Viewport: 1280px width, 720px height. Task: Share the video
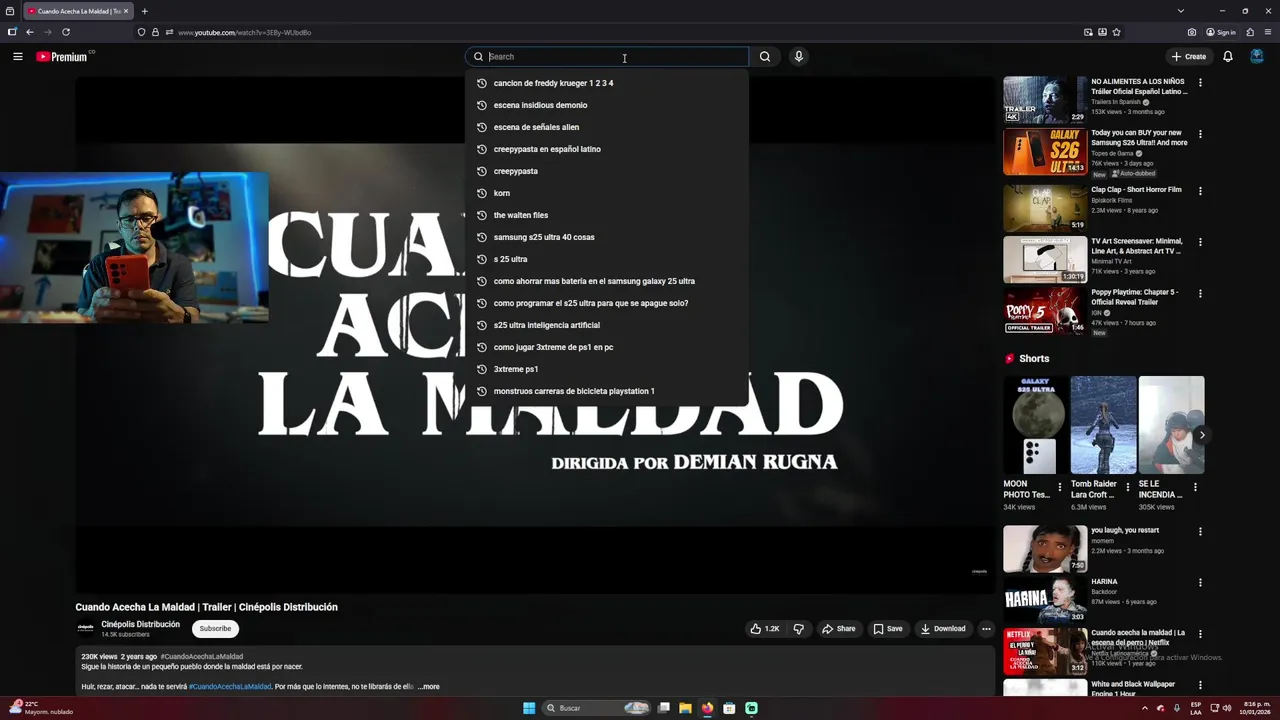pyautogui.click(x=839, y=629)
